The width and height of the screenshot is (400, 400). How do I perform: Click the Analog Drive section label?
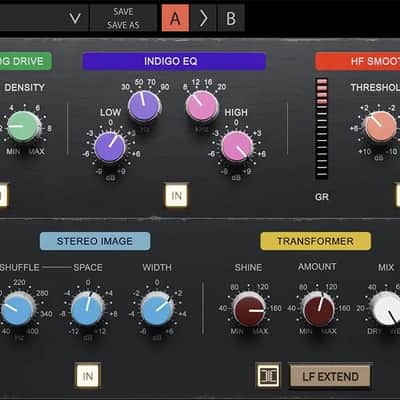pos(26,61)
